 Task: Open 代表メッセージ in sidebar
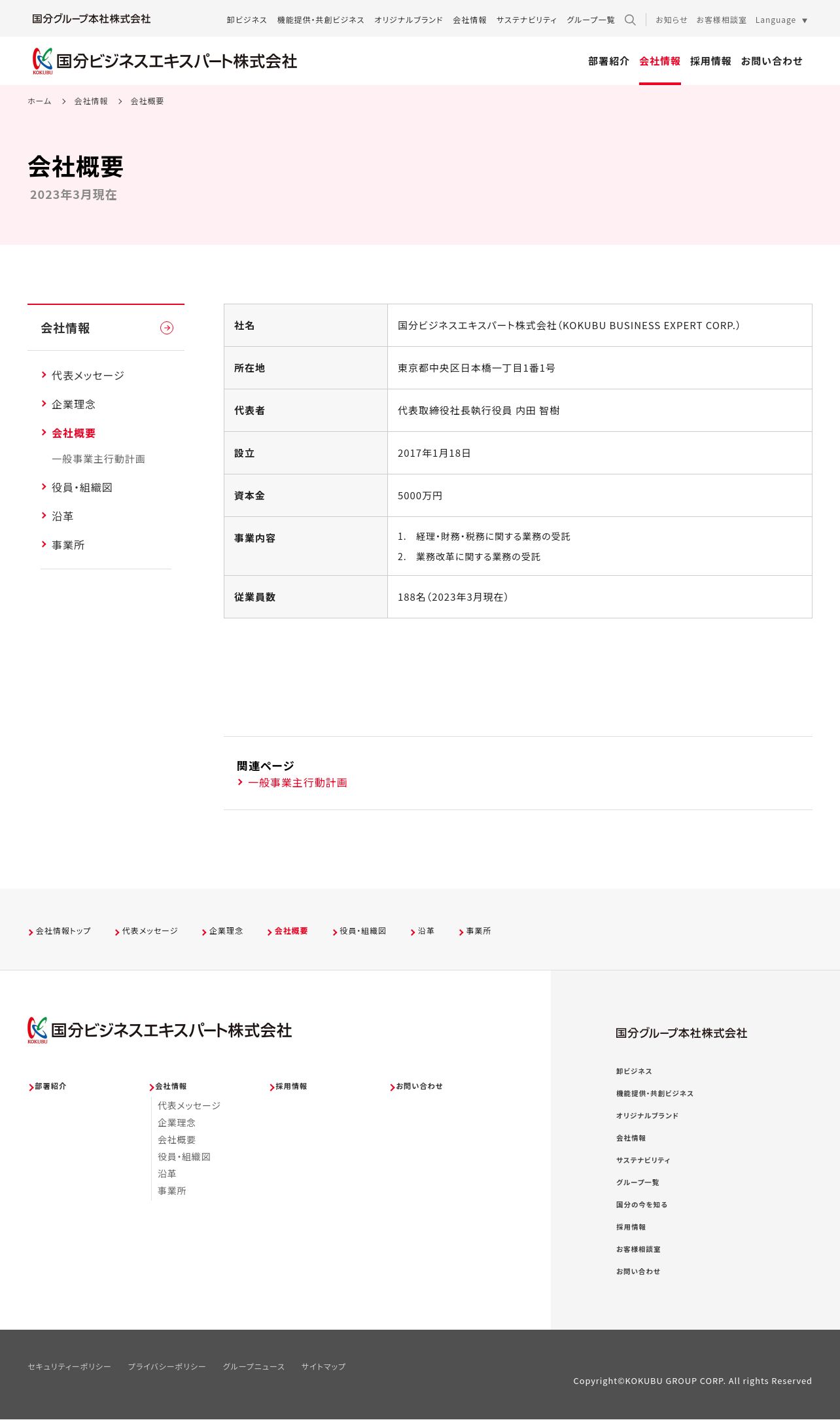pyautogui.click(x=88, y=376)
